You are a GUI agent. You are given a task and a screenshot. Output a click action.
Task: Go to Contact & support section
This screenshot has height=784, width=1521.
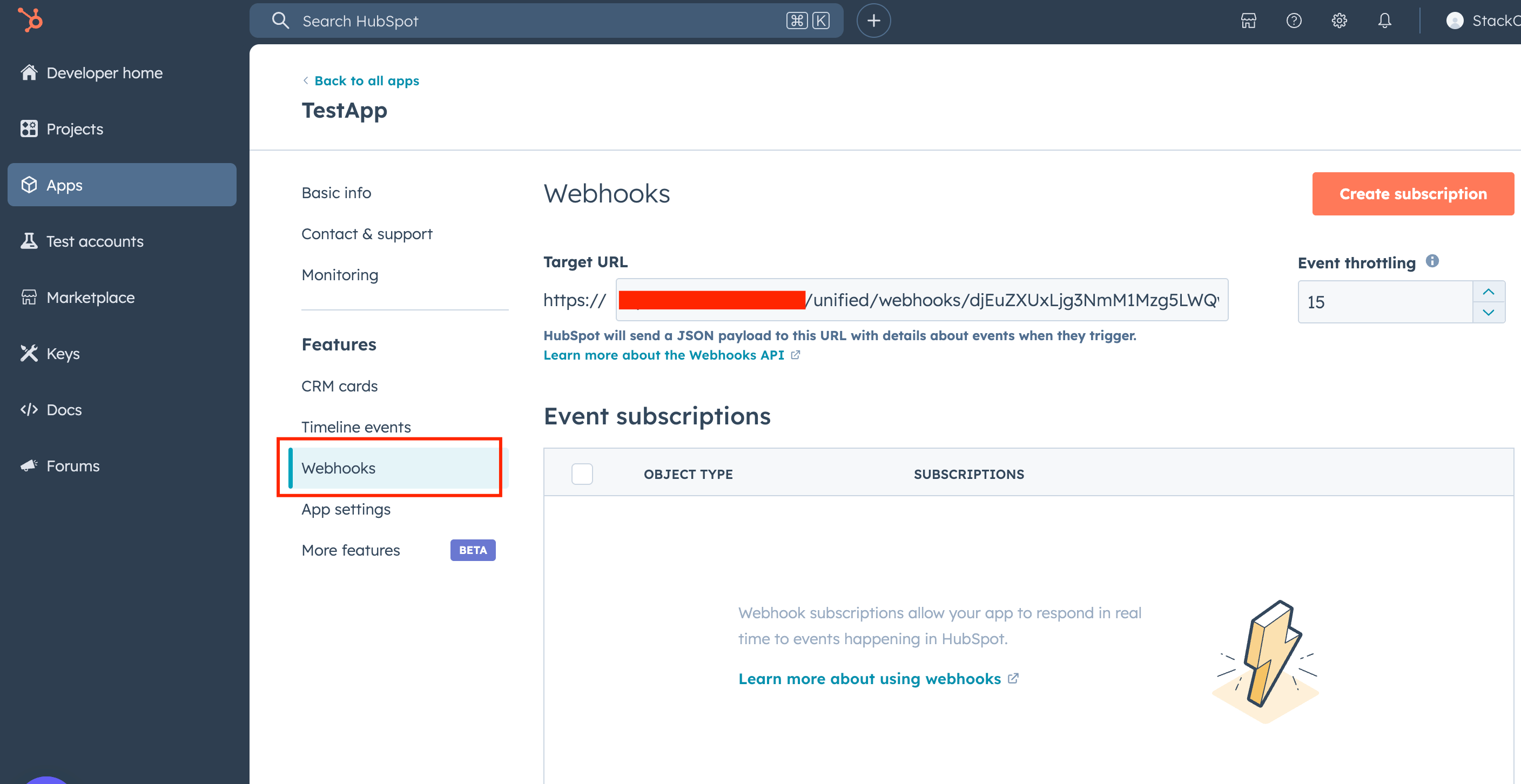(x=367, y=234)
